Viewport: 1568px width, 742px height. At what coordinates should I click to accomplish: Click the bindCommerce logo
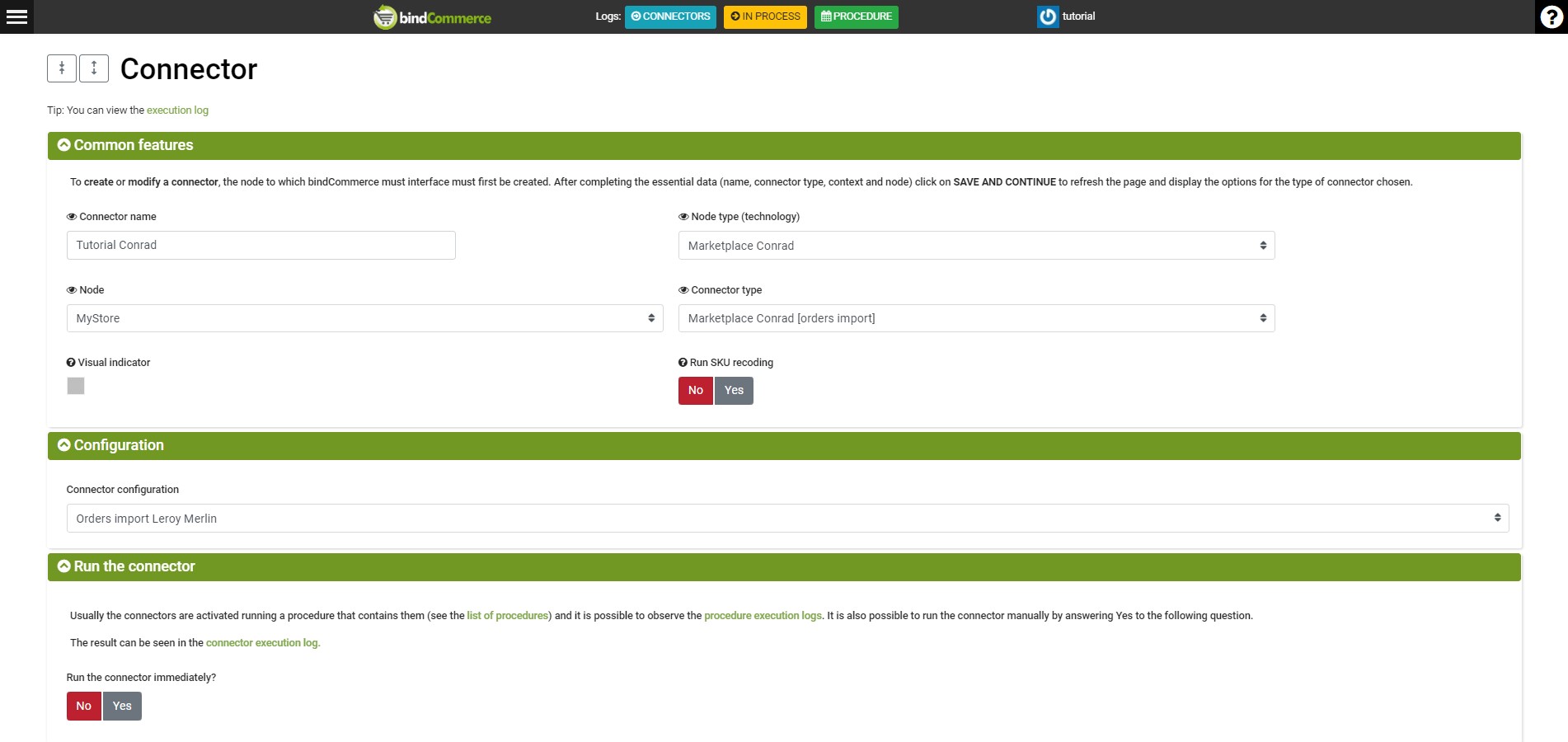point(432,16)
